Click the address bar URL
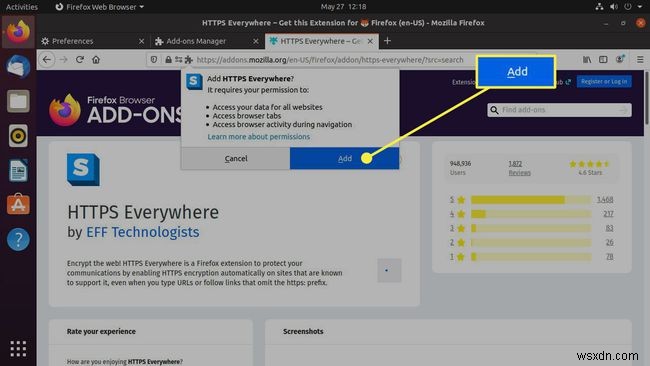This screenshot has width=650, height=366. point(330,60)
